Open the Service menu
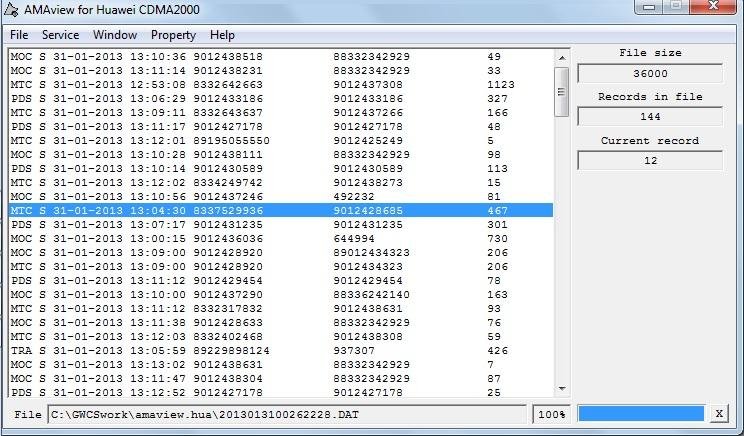Image resolution: width=744 pixels, height=436 pixels. 60,35
